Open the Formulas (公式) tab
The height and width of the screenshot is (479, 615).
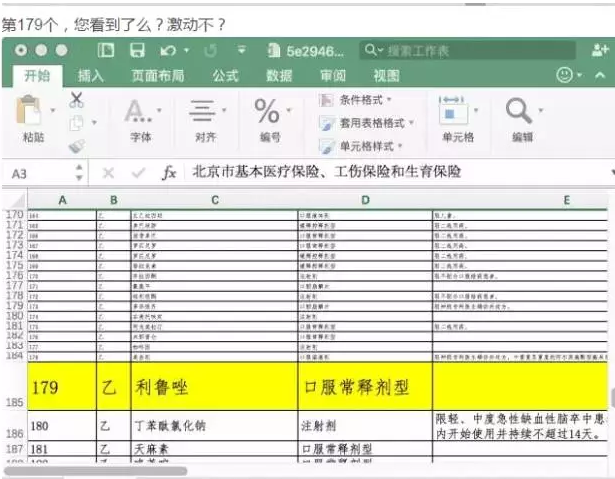[225, 76]
